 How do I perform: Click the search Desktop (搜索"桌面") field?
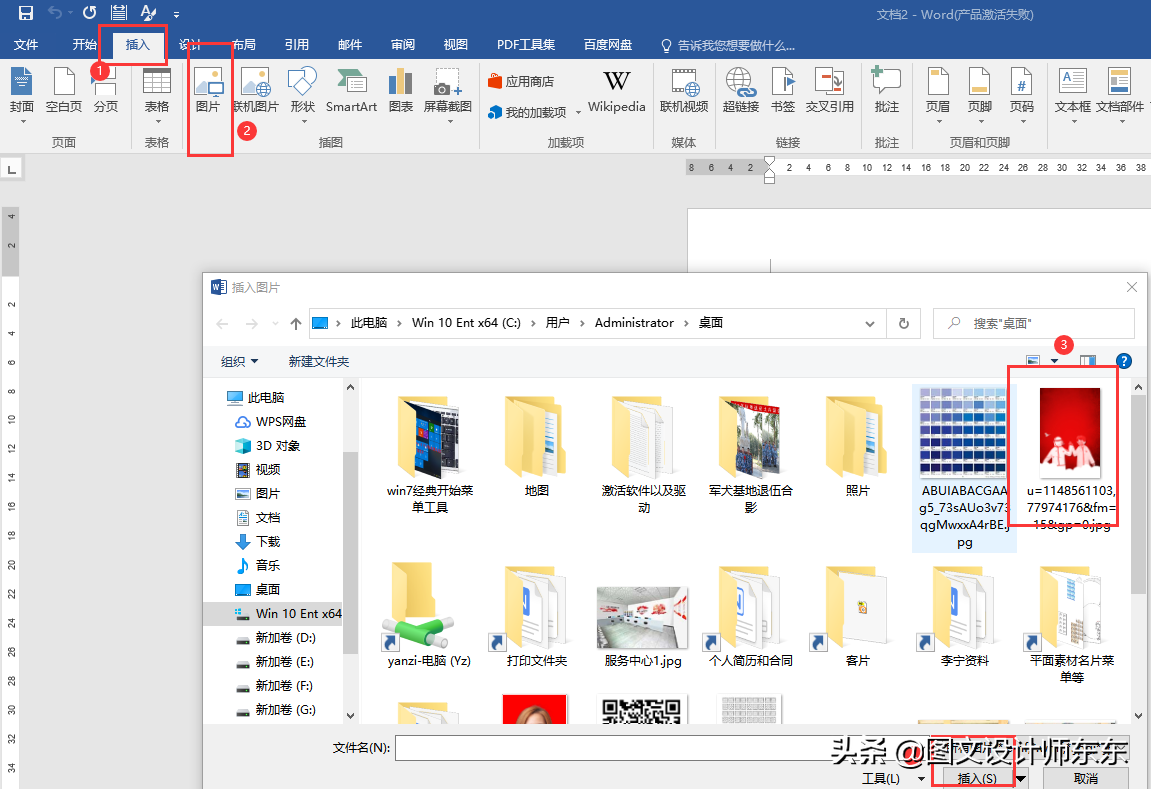(x=1034, y=324)
